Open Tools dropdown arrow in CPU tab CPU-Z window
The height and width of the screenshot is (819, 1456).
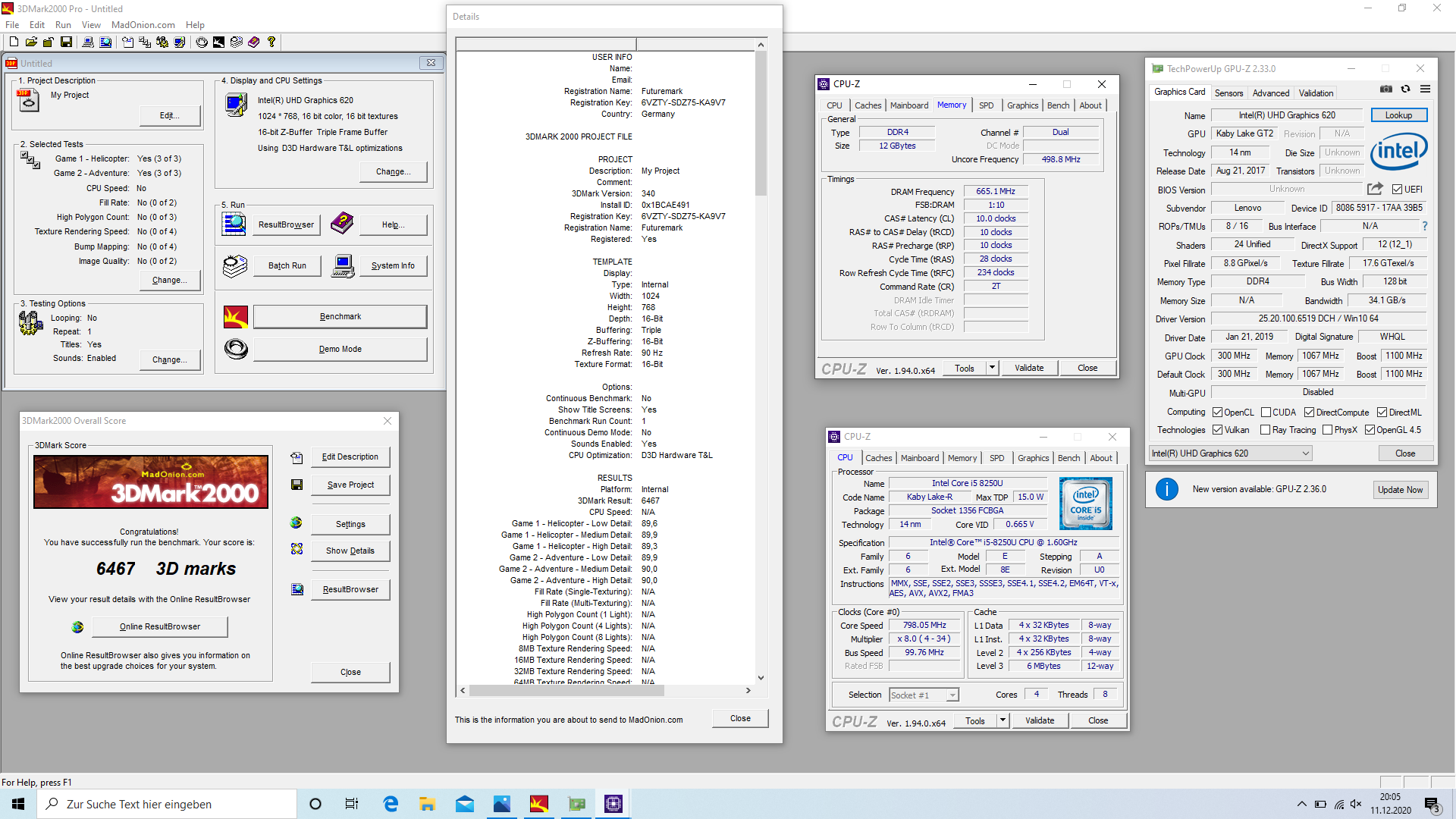point(1002,720)
